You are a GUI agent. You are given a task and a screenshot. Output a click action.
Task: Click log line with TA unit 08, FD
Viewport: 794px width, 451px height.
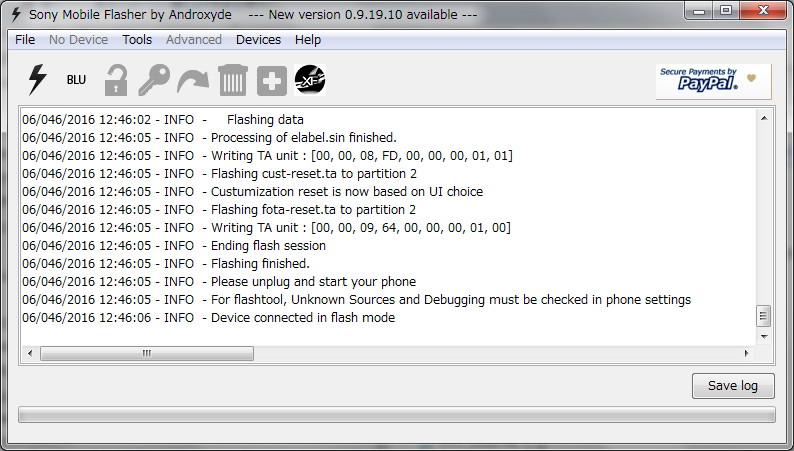coord(267,156)
